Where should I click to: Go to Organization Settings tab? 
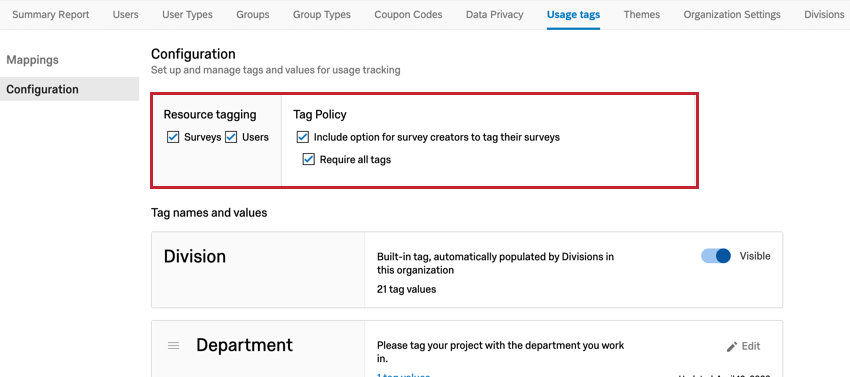[732, 15]
